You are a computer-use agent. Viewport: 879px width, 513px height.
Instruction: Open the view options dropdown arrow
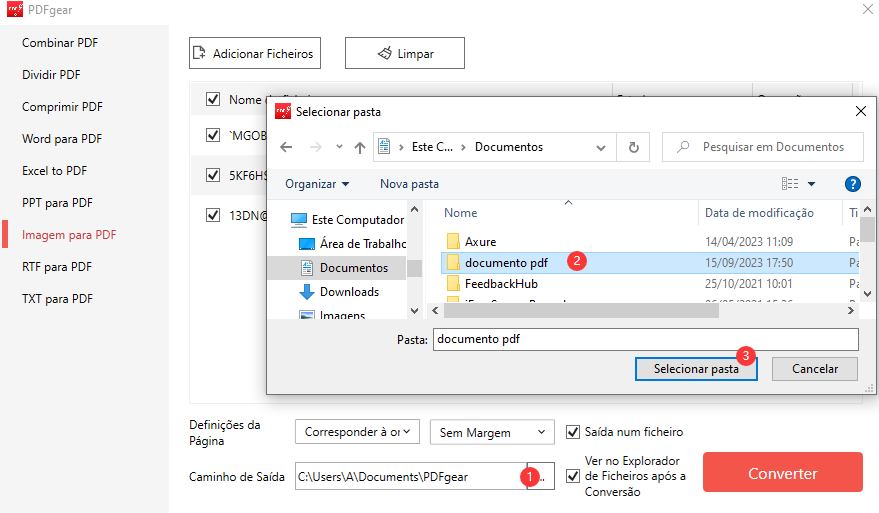coord(811,184)
